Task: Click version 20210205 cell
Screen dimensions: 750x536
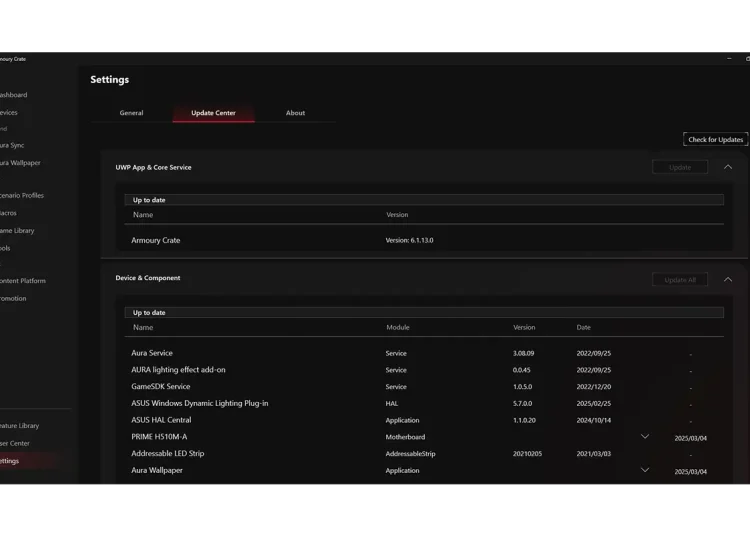Action: point(527,454)
